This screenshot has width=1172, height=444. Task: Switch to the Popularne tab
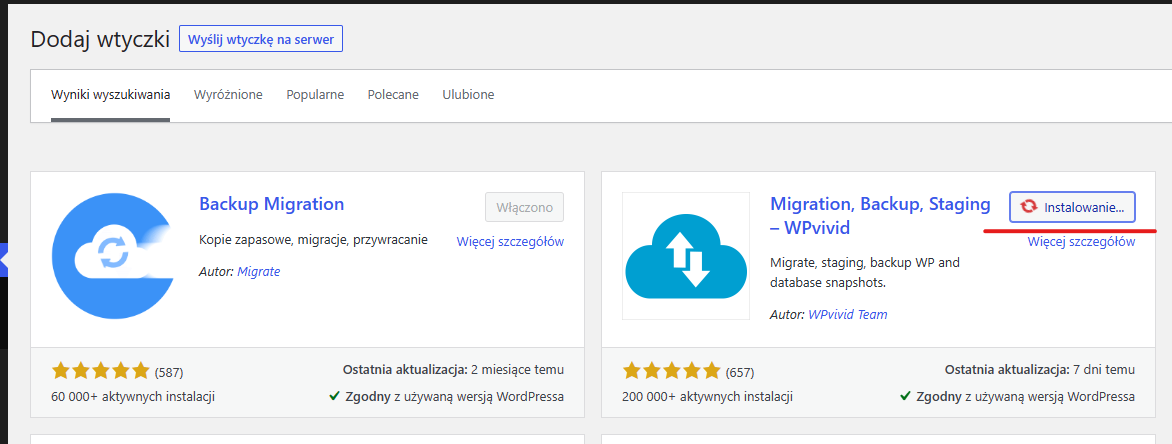(x=315, y=95)
